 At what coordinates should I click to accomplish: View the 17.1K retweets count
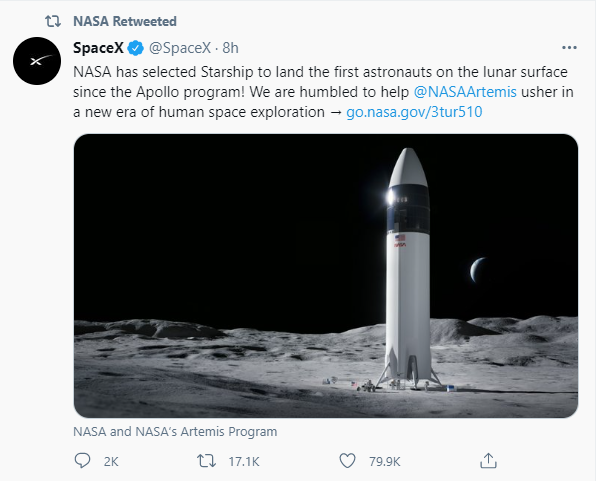click(244, 462)
